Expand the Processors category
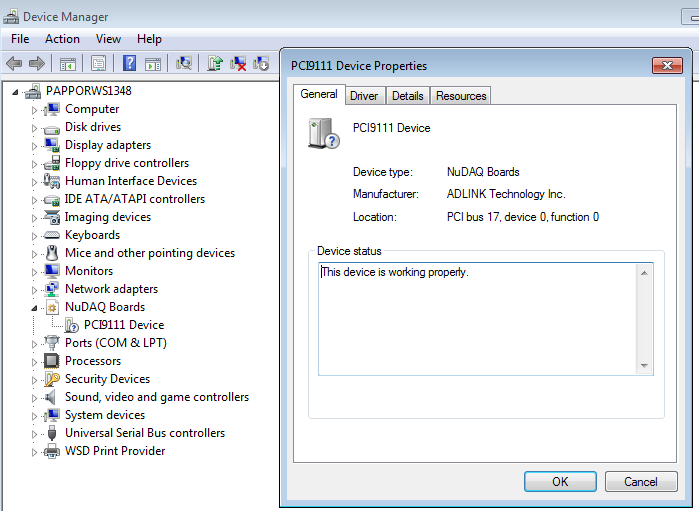 pos(34,362)
